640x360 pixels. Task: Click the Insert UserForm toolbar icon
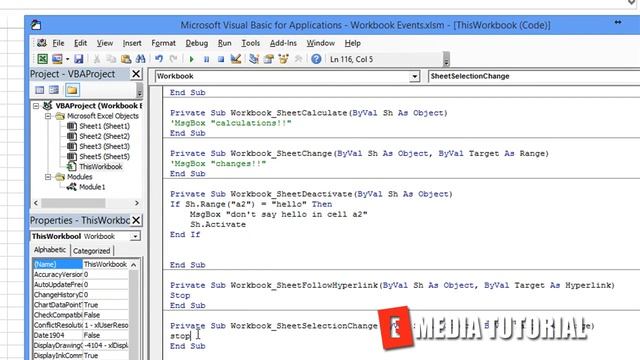click(57, 59)
